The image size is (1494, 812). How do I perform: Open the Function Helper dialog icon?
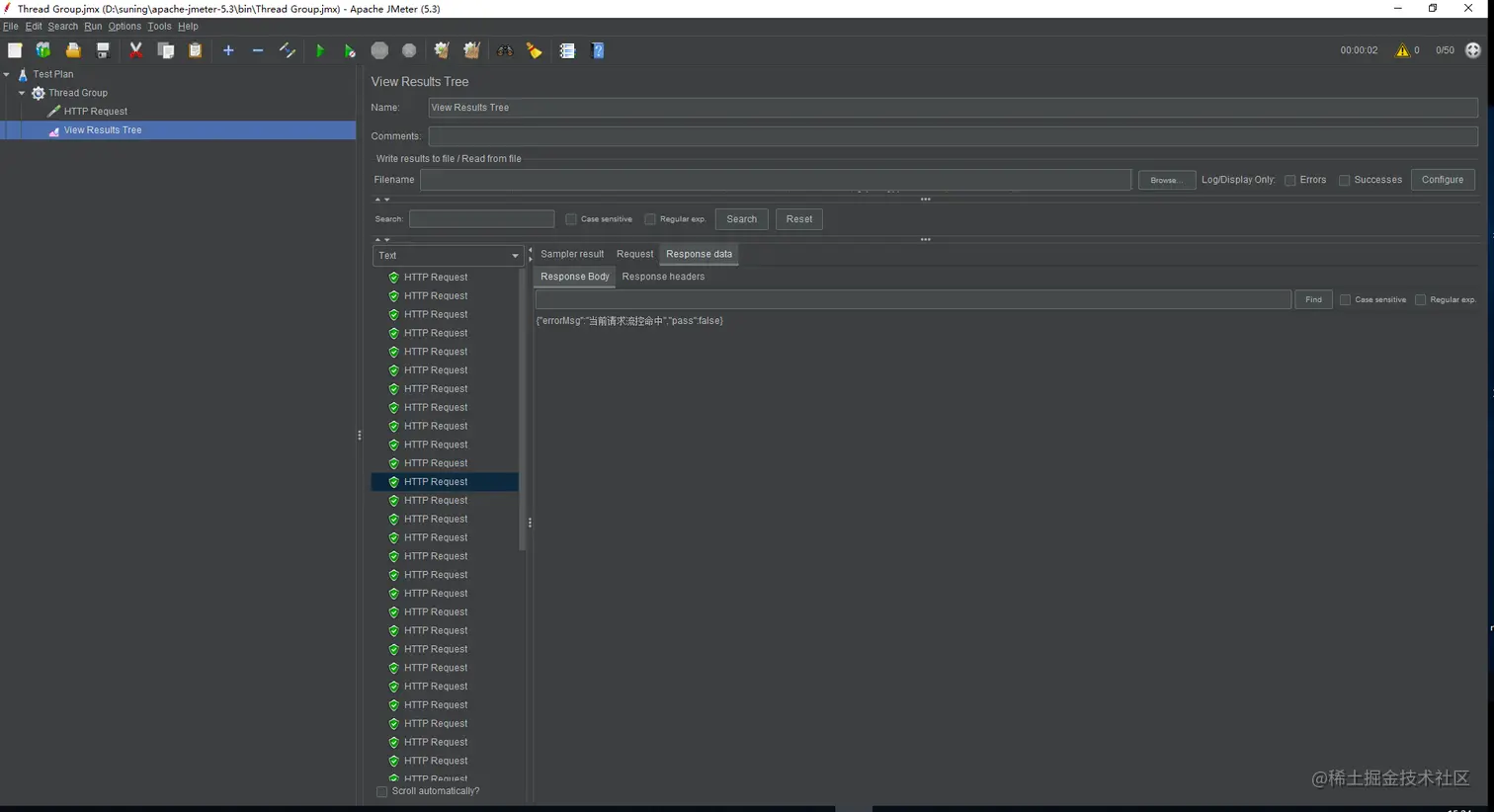(567, 50)
